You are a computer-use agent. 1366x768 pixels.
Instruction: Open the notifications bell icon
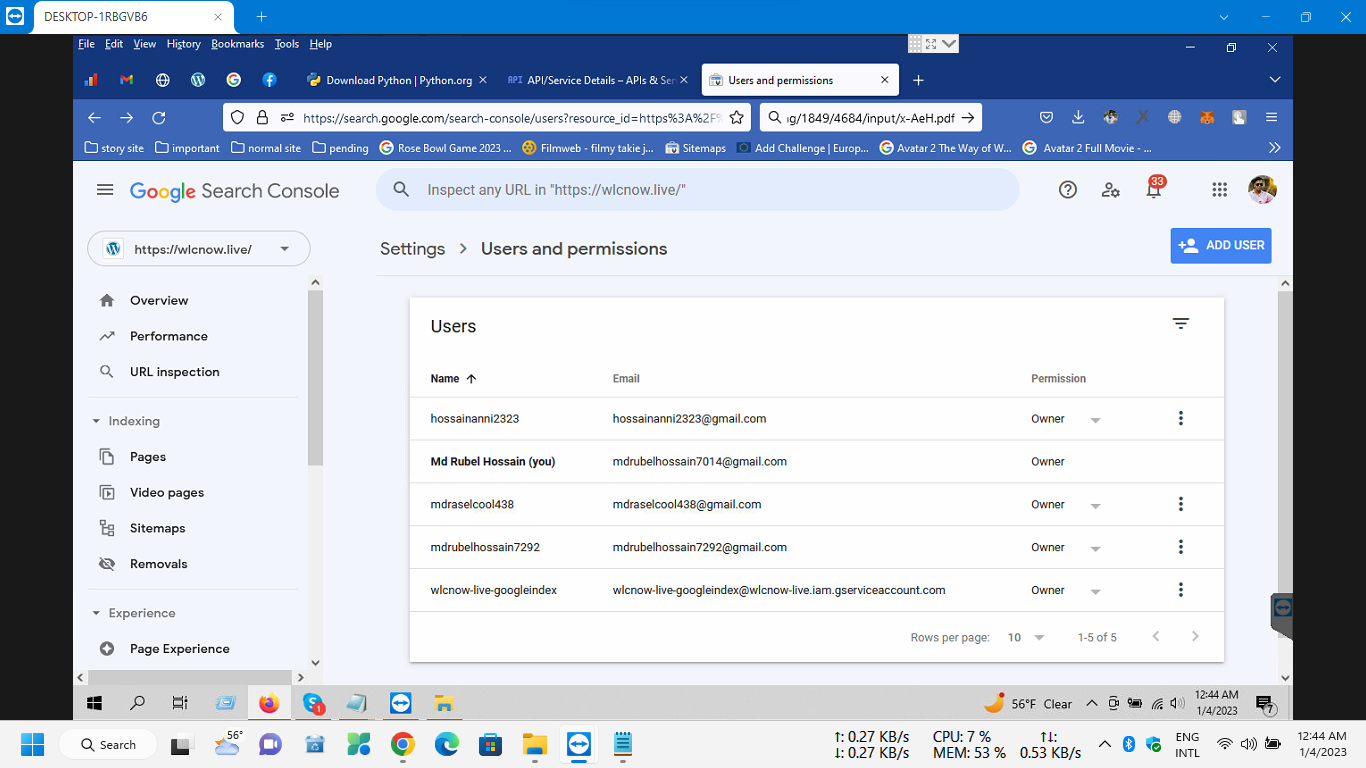1153,190
